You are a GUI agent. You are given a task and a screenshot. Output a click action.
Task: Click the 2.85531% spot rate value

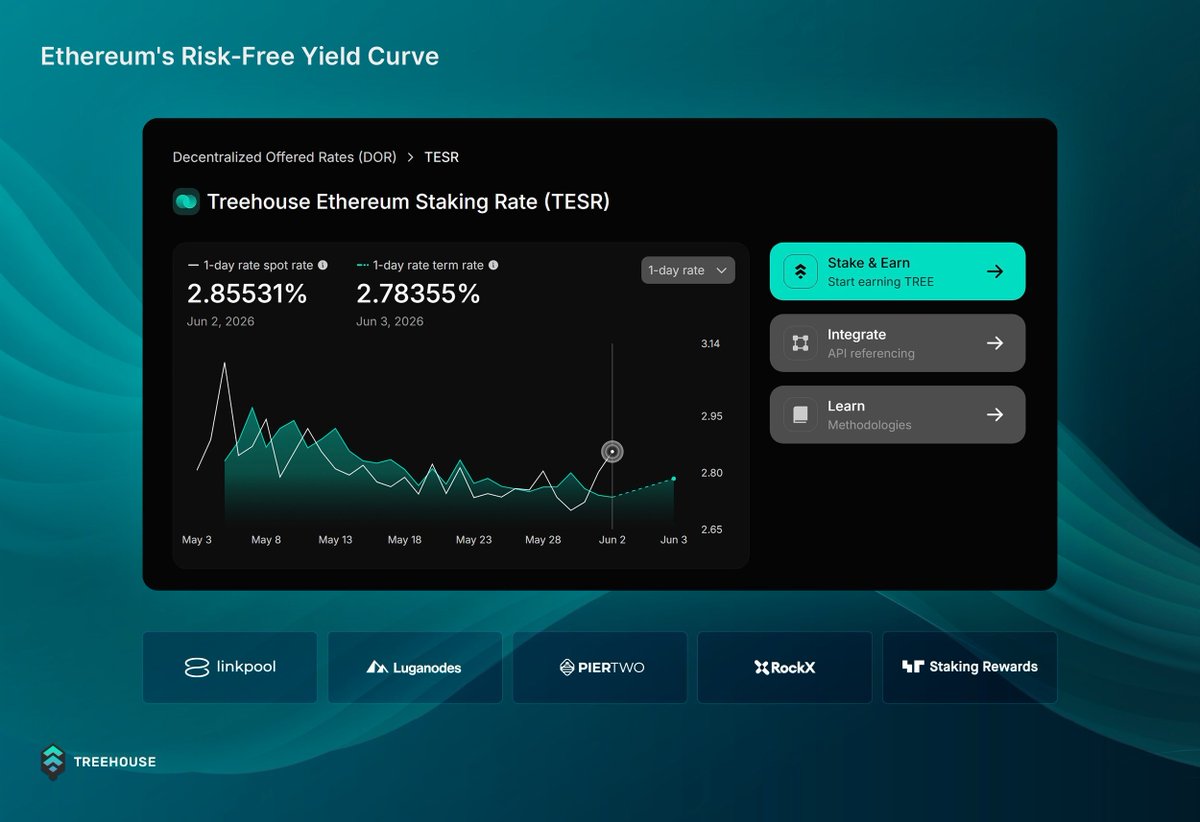coord(247,294)
